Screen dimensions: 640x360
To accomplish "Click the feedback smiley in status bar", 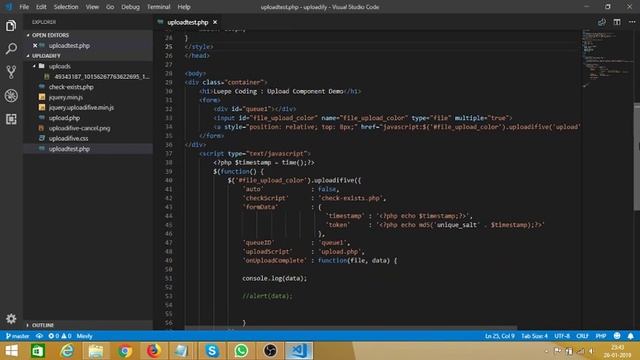I will (617, 336).
